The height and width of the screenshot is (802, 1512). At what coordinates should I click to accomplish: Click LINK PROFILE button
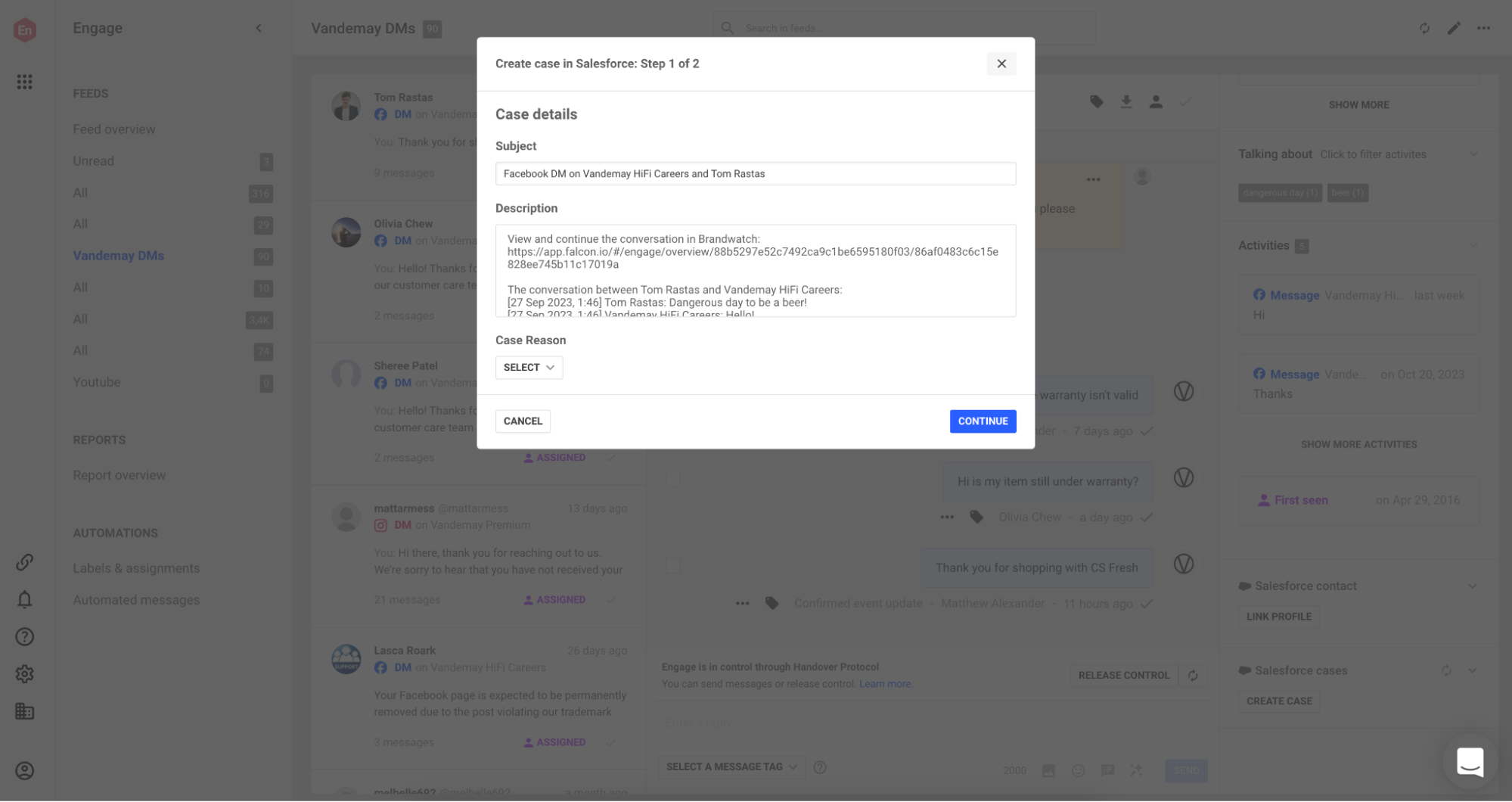tap(1279, 617)
